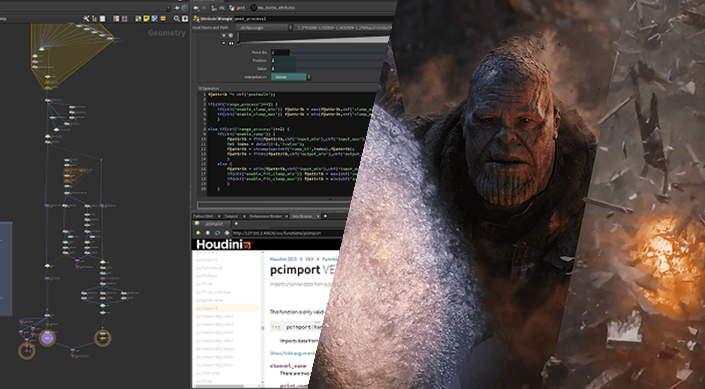
Task: Click the ramp Position value field
Action: click(283, 60)
